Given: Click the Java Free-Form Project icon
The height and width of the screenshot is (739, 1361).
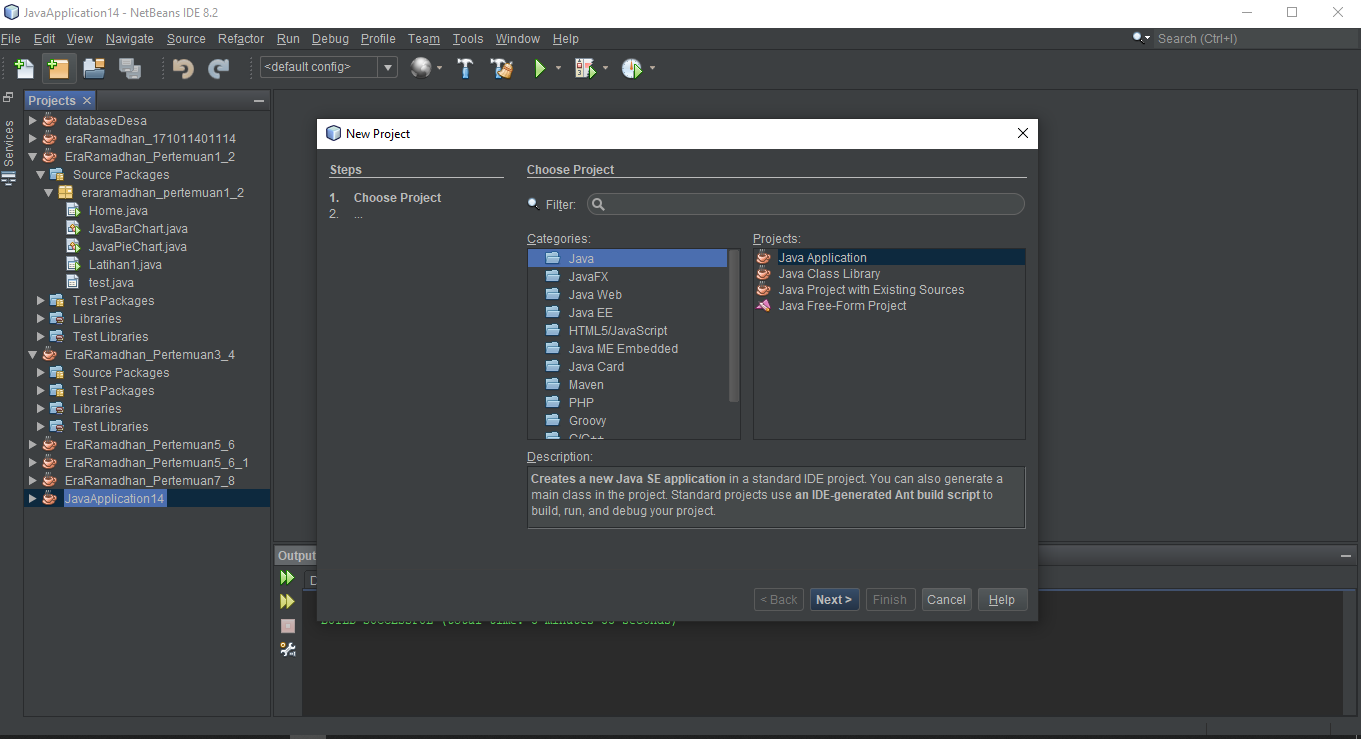Looking at the screenshot, I should tap(764, 306).
